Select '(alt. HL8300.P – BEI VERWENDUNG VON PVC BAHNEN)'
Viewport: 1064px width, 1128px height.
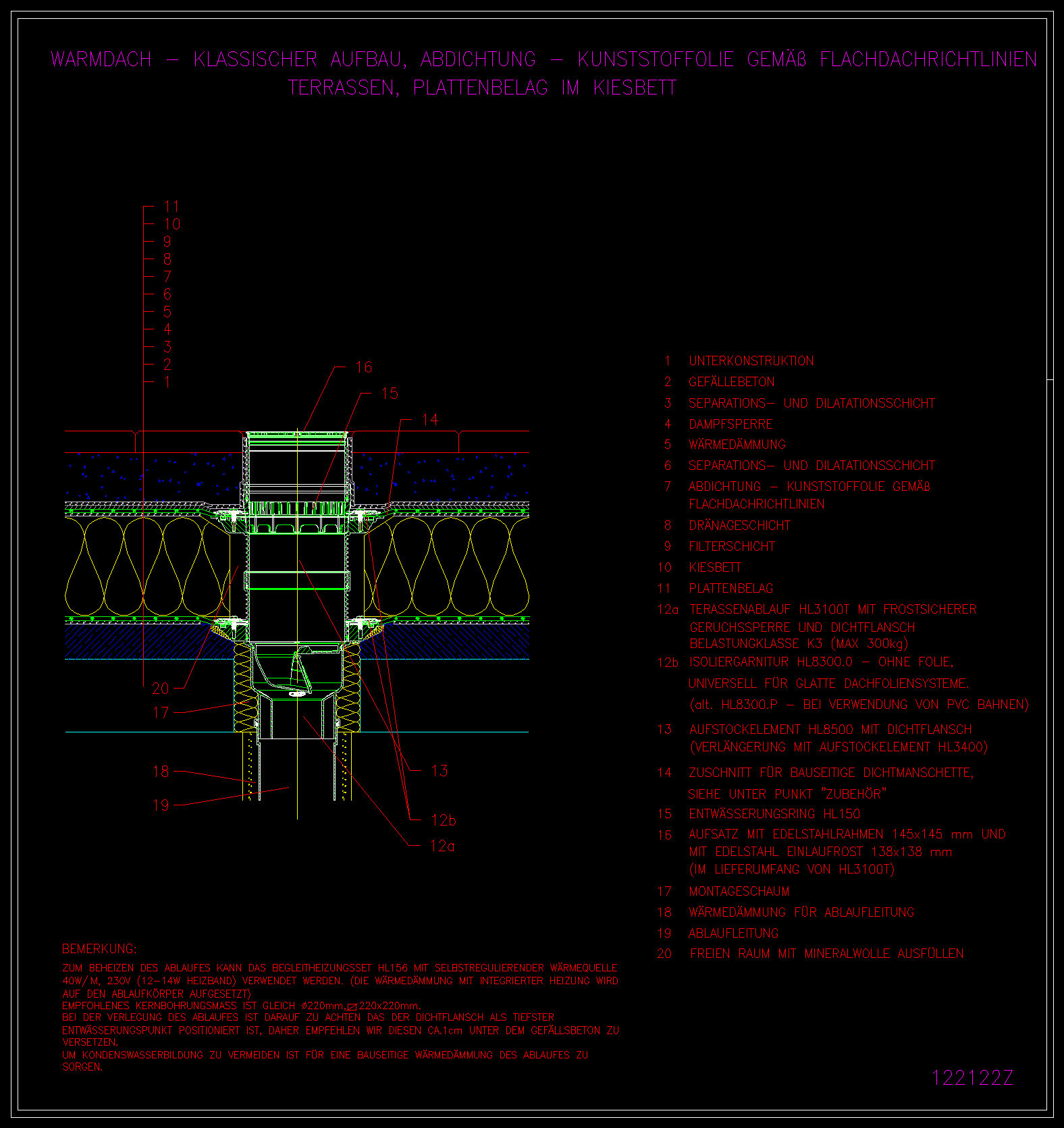[859, 705]
